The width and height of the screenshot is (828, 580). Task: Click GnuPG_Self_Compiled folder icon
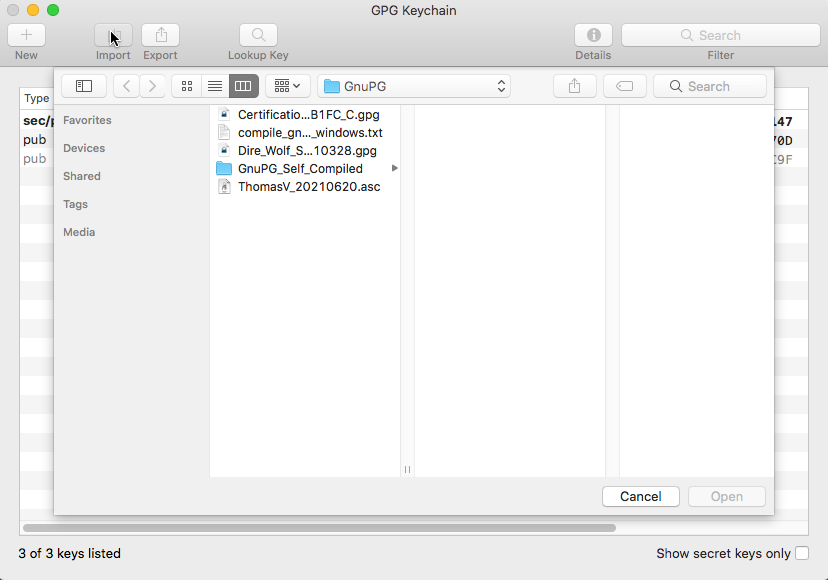(224, 169)
